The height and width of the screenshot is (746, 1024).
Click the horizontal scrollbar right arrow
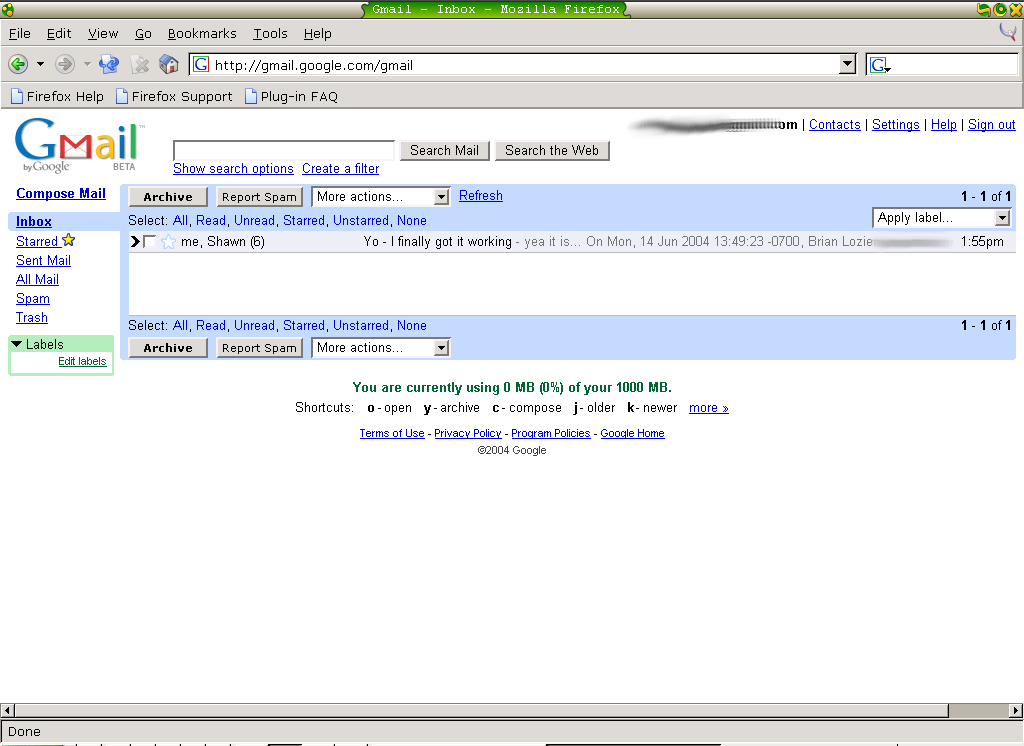point(1016,710)
